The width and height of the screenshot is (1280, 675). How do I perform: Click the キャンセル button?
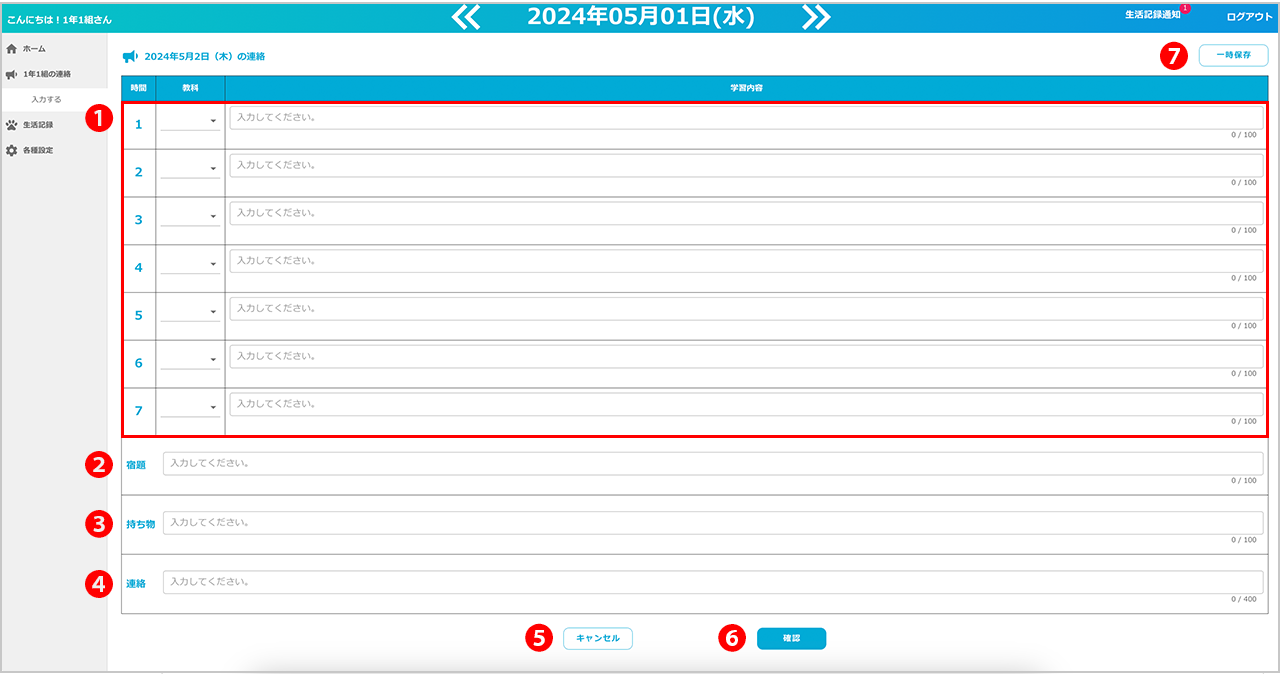598,638
